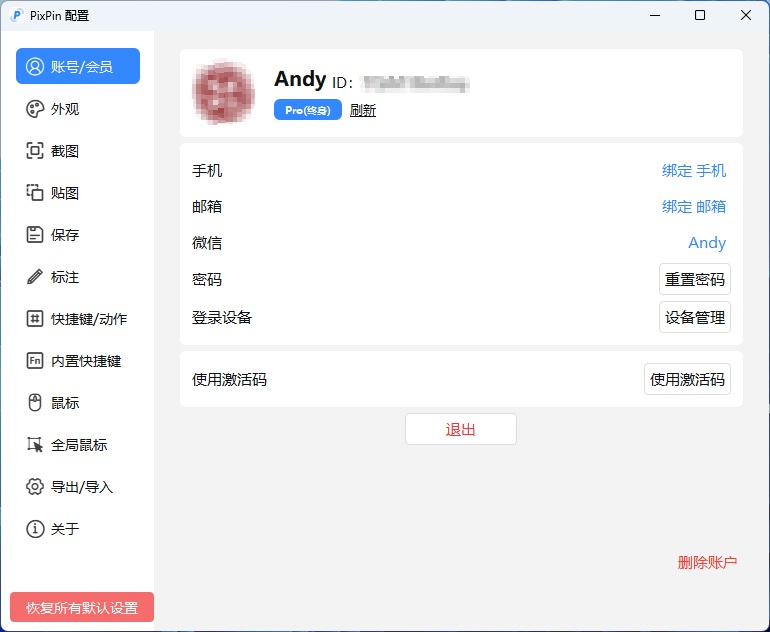The height and width of the screenshot is (632, 770).
Task: Open 设备管理 for login devices
Action: pyautogui.click(x=695, y=317)
